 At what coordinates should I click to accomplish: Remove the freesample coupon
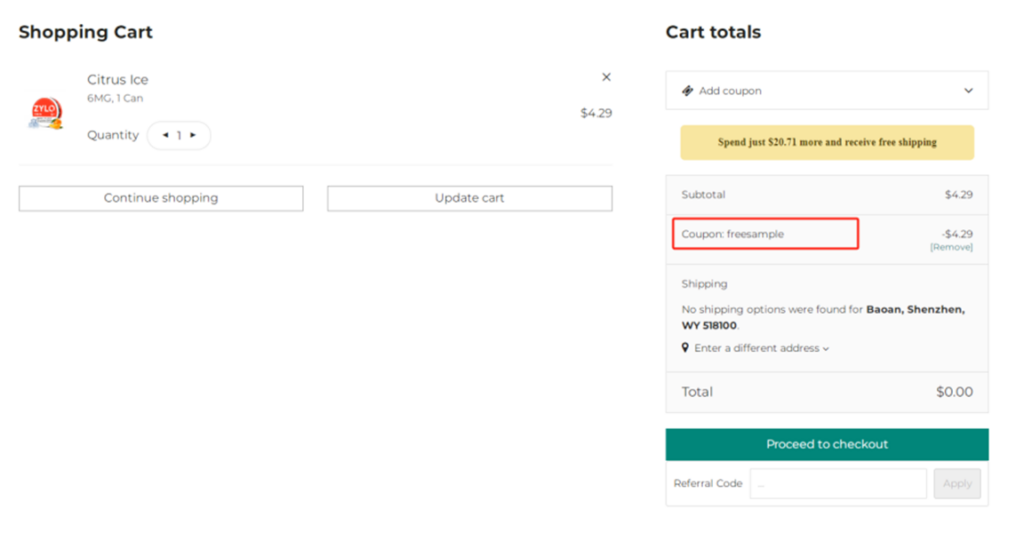[x=951, y=247]
